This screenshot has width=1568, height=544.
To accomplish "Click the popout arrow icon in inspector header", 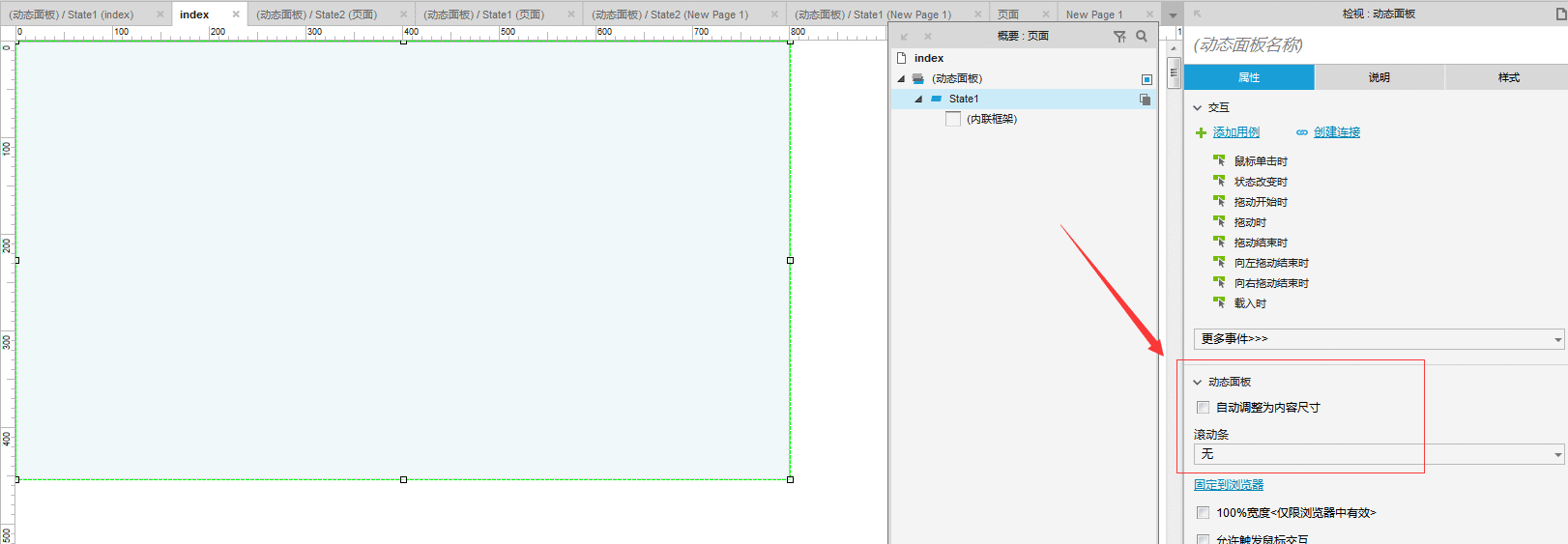I will click(x=1197, y=14).
